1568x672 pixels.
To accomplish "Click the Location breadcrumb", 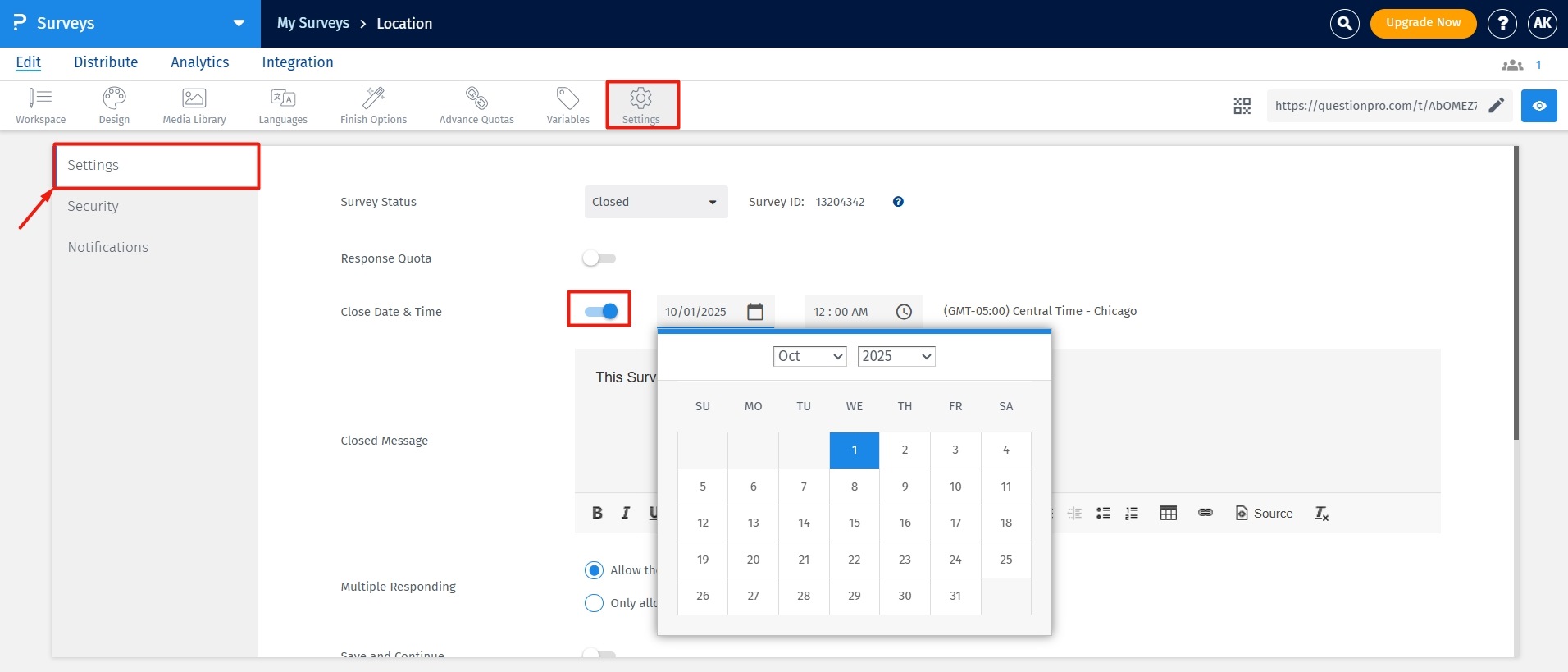I will click(x=404, y=24).
